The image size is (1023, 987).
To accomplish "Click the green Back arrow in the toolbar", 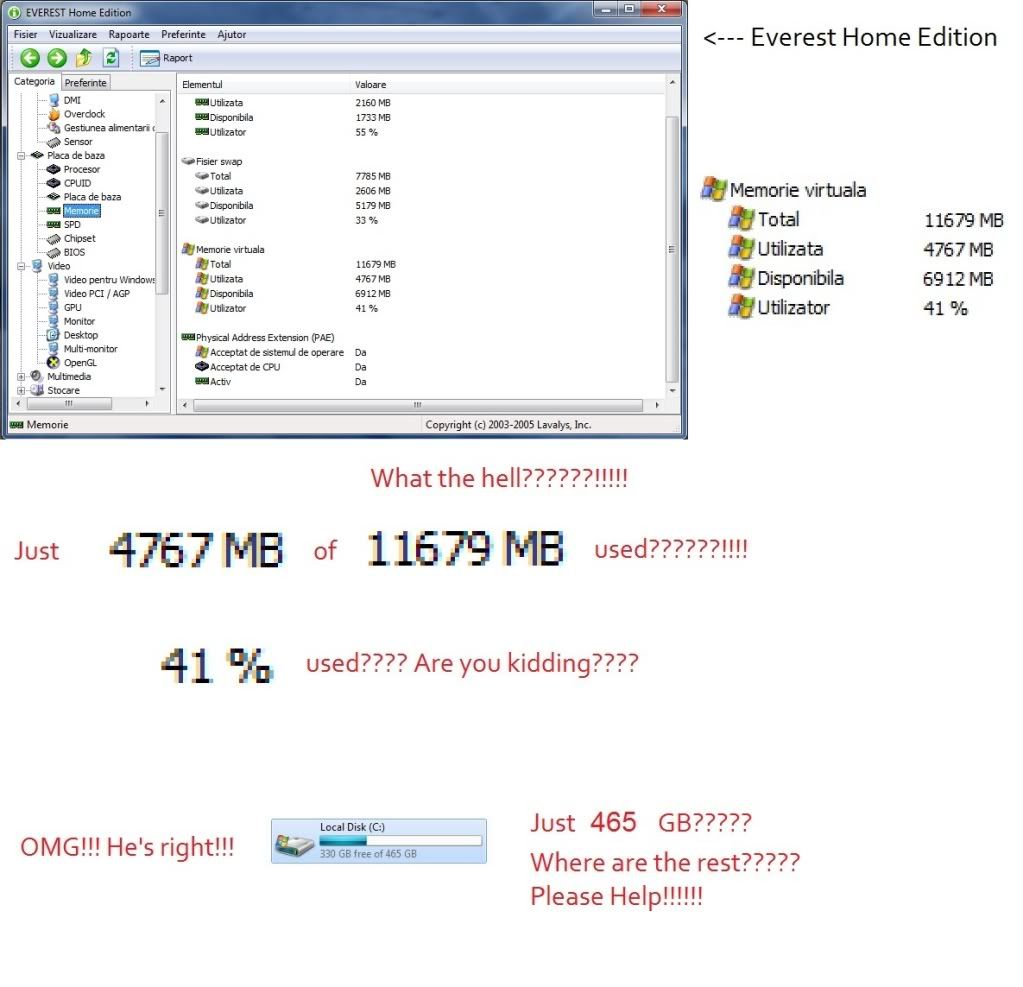I will [x=30, y=58].
